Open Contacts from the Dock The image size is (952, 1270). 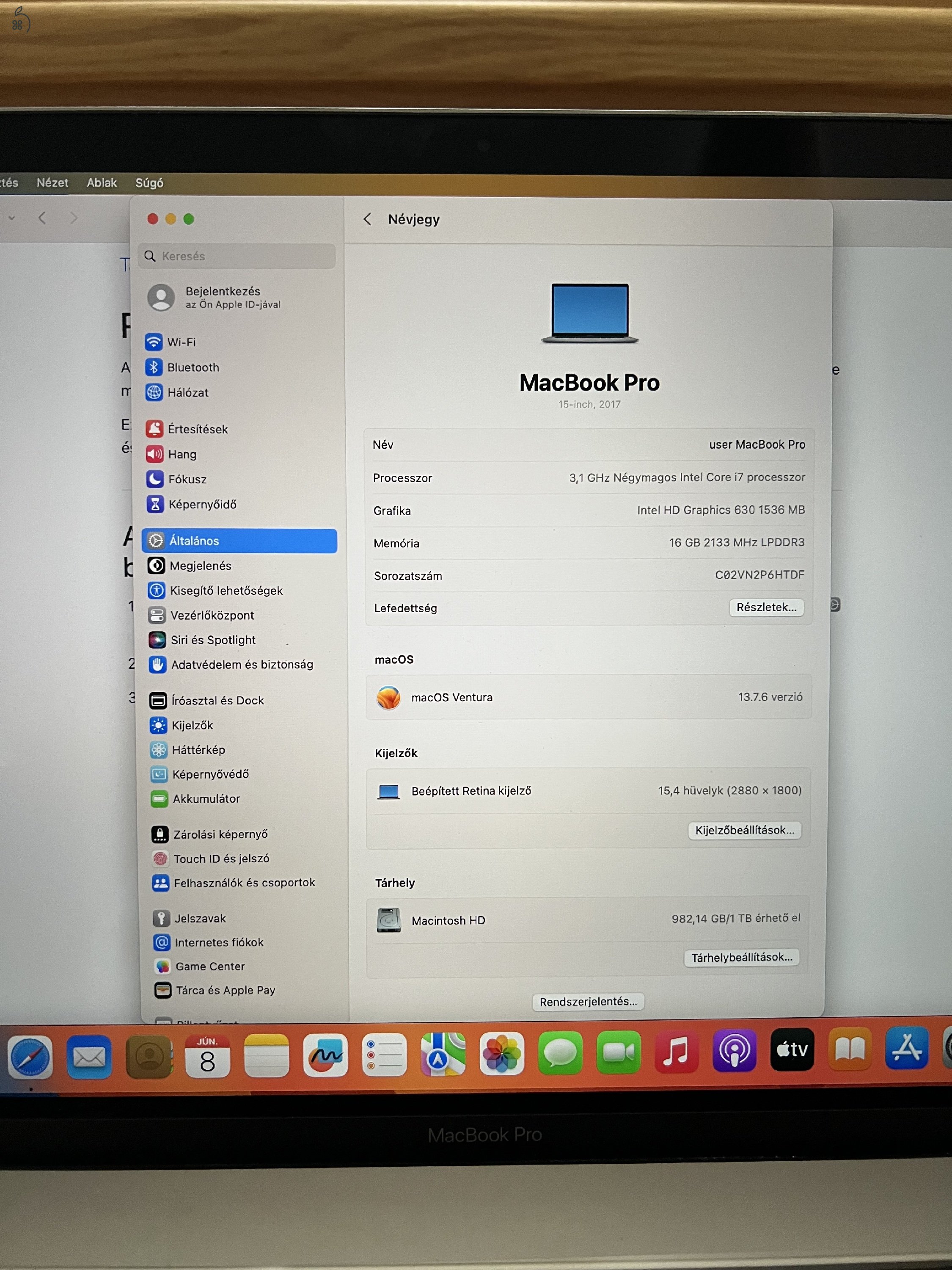point(149,1057)
